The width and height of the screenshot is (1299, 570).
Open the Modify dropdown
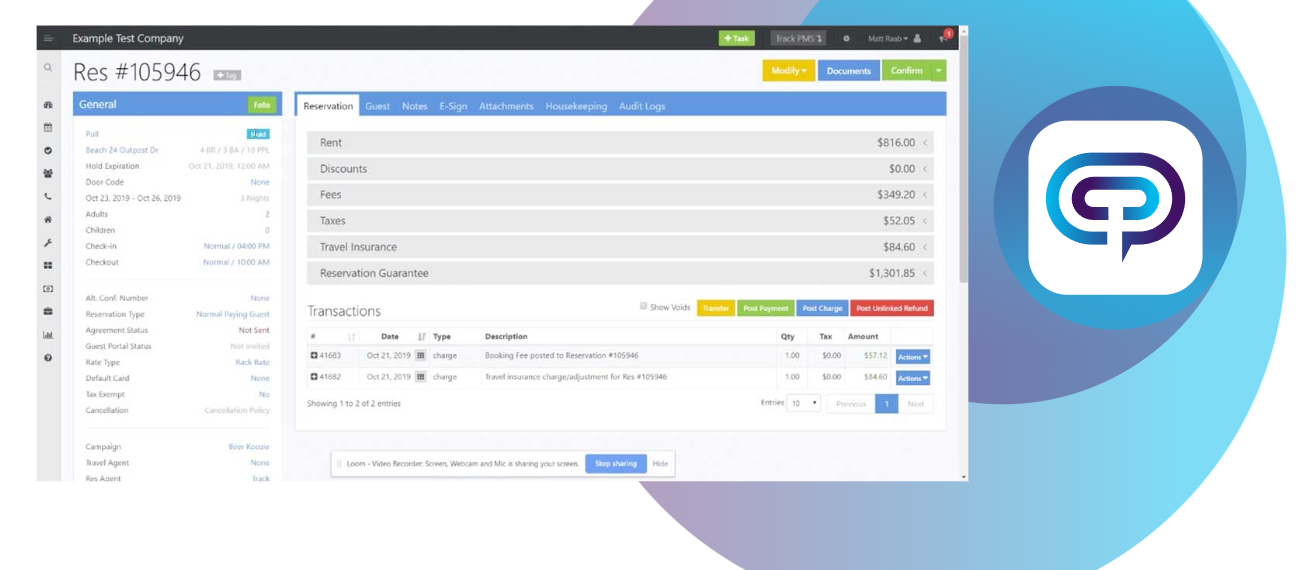click(x=789, y=71)
